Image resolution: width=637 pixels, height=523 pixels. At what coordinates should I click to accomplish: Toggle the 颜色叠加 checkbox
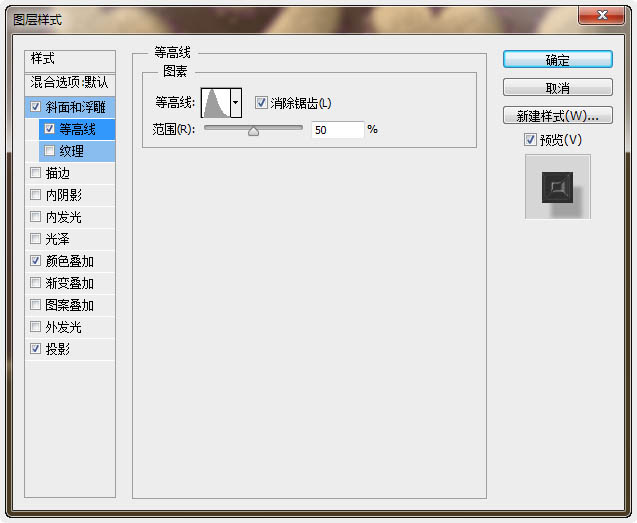tap(35, 260)
